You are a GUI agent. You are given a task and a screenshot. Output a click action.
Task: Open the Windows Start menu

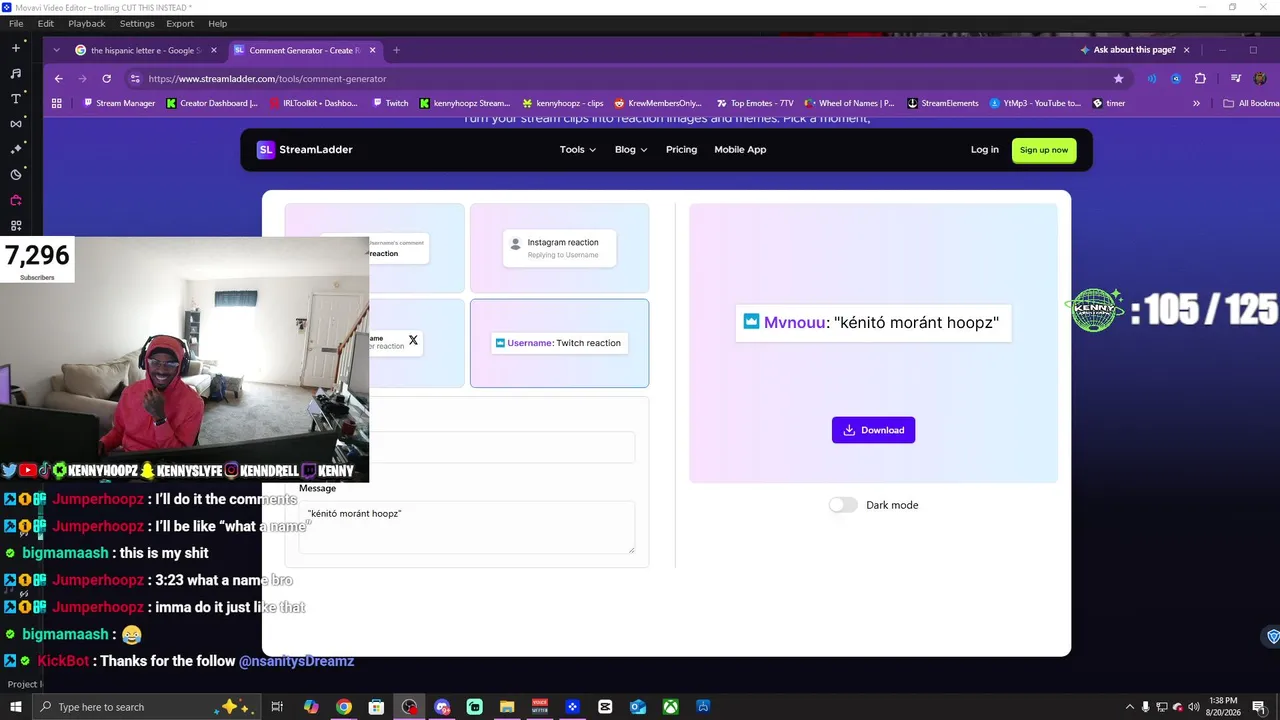15,707
